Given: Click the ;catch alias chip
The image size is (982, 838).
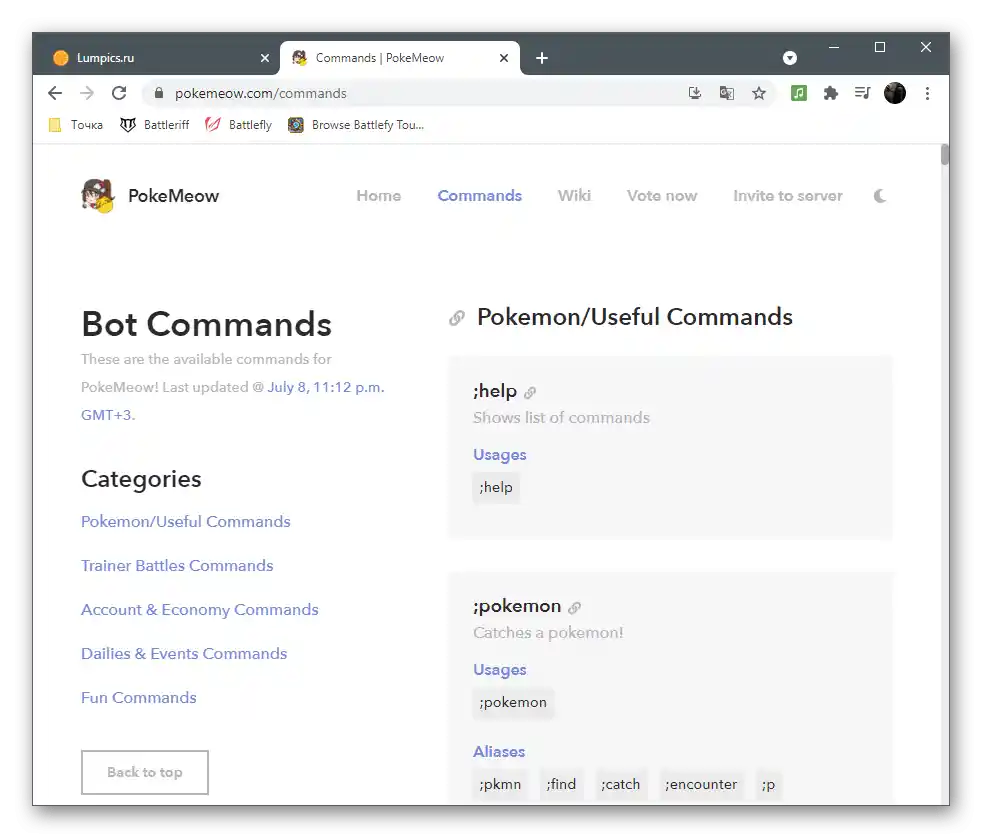Looking at the screenshot, I should coord(621,785).
